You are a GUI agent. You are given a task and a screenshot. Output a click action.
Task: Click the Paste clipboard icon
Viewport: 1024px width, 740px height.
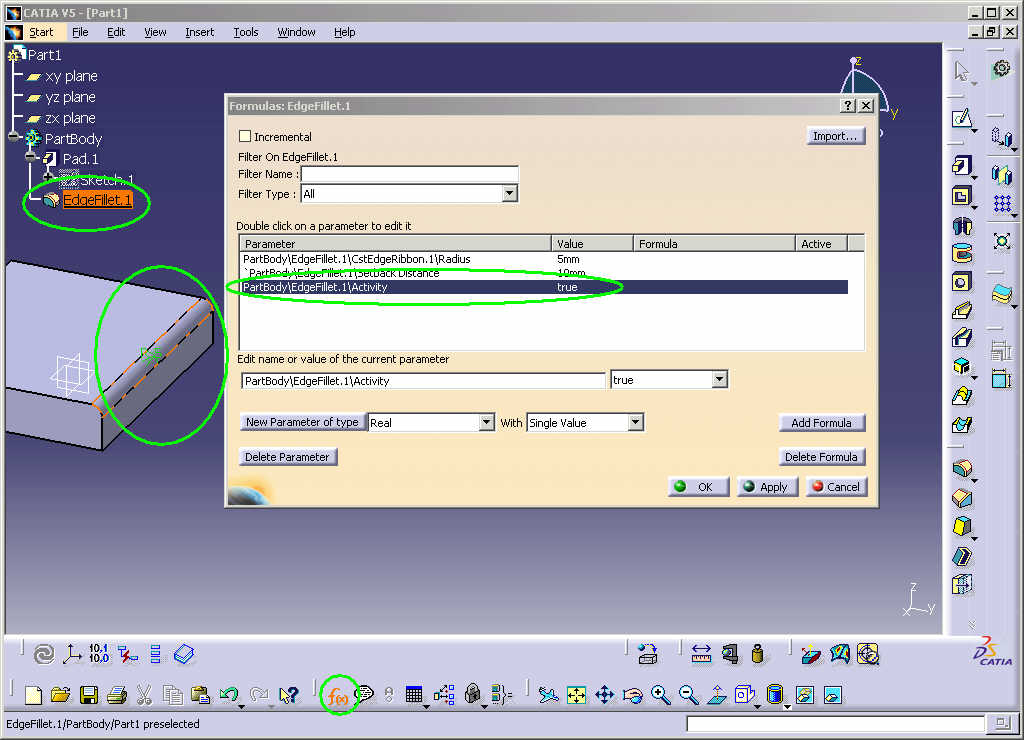coord(200,695)
